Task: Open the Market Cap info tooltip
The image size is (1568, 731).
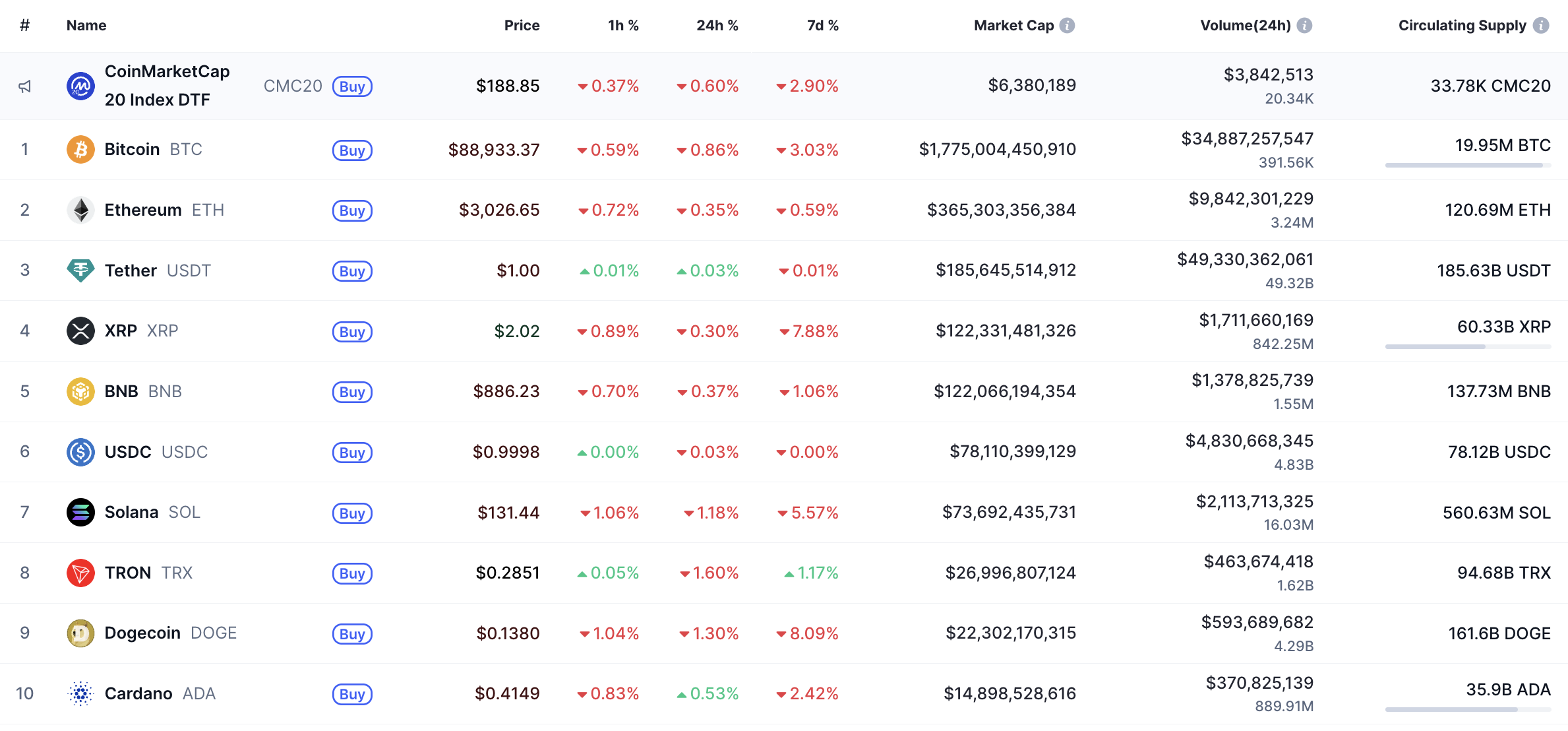Action: [1068, 25]
